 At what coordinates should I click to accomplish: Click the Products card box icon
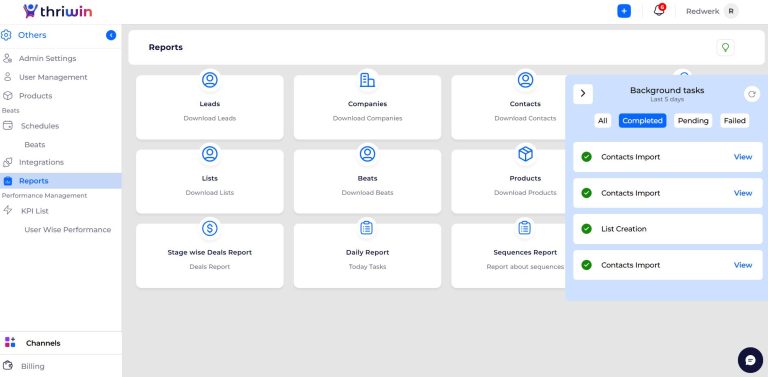point(525,154)
